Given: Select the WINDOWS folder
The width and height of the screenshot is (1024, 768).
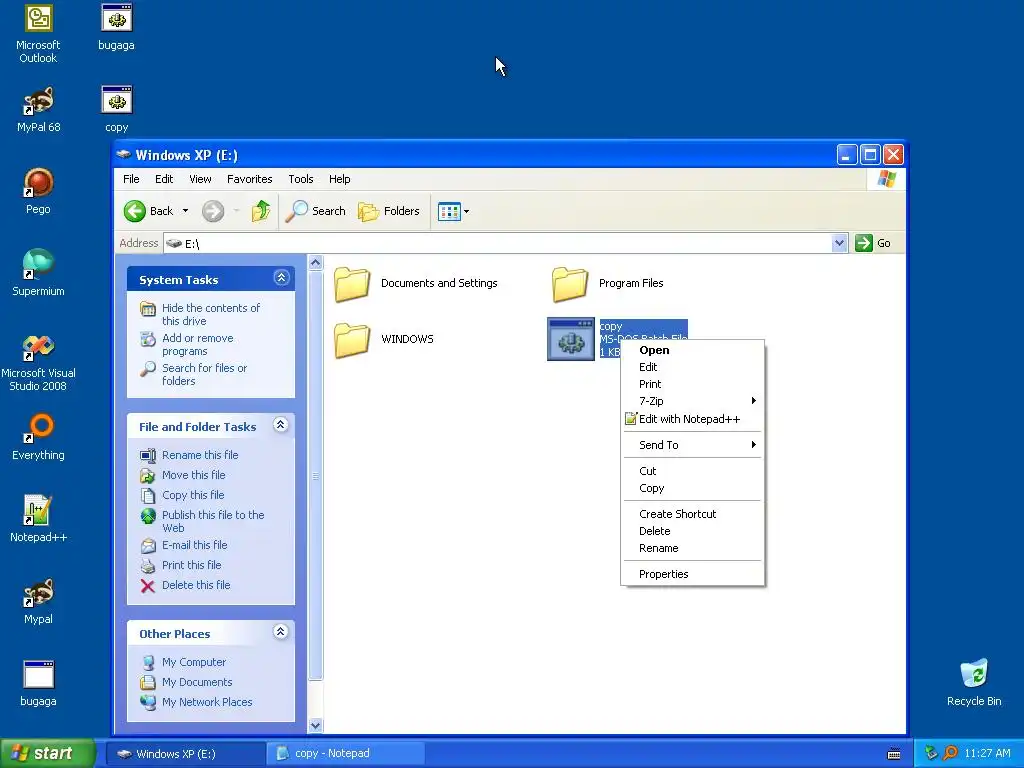Looking at the screenshot, I should pyautogui.click(x=384, y=340).
